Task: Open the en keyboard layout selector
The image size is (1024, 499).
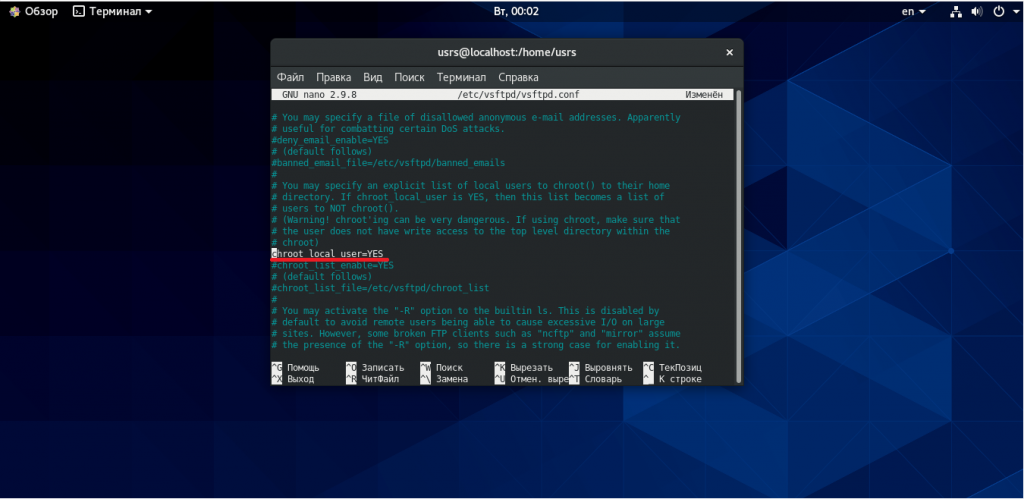Action: 914,11
